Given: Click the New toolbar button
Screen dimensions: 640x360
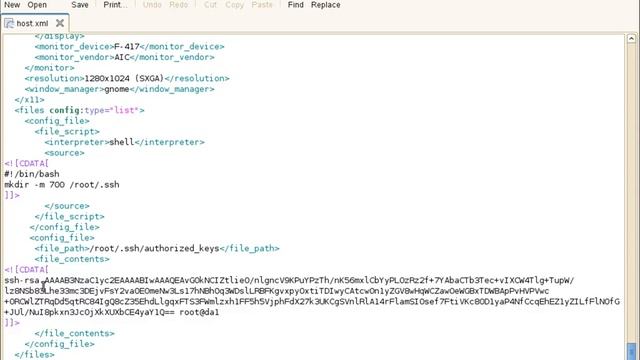Looking at the screenshot, I should 12,5.
